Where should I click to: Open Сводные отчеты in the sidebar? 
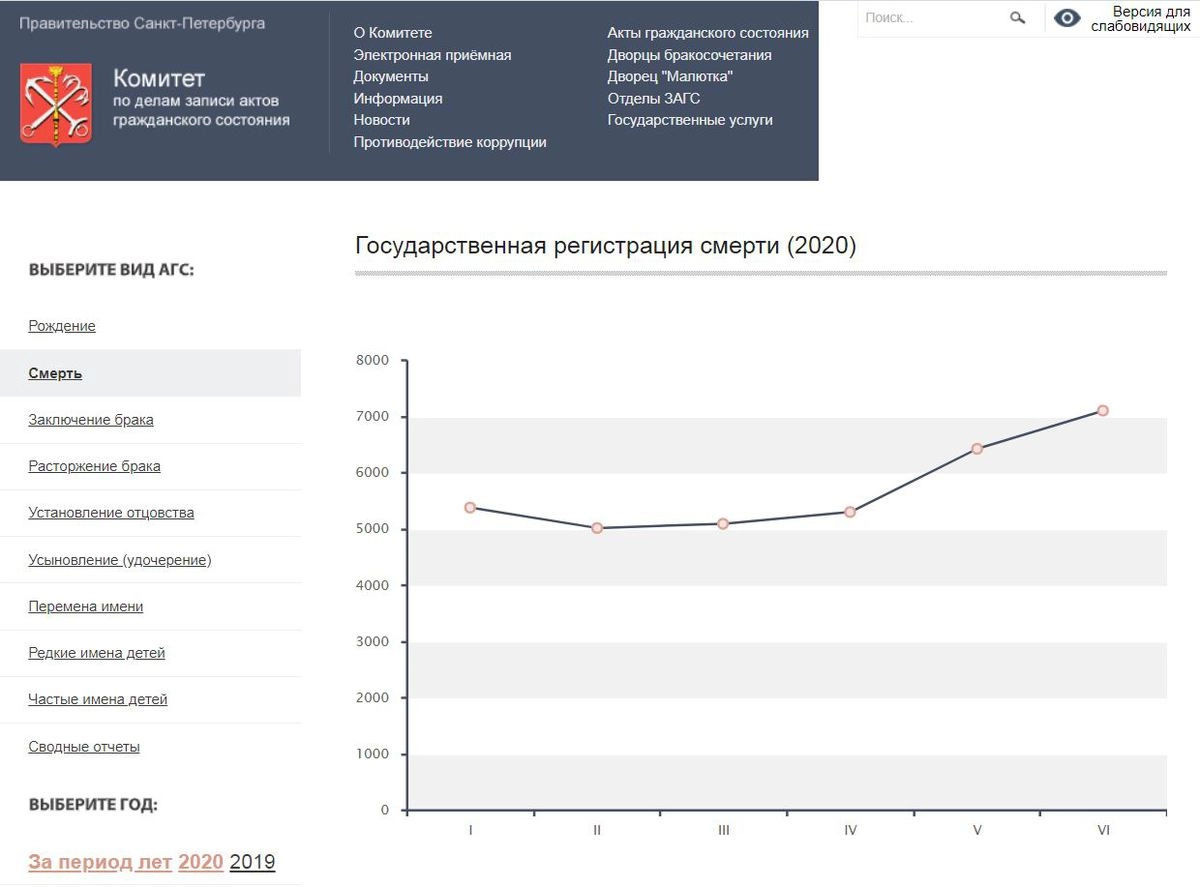coord(84,747)
